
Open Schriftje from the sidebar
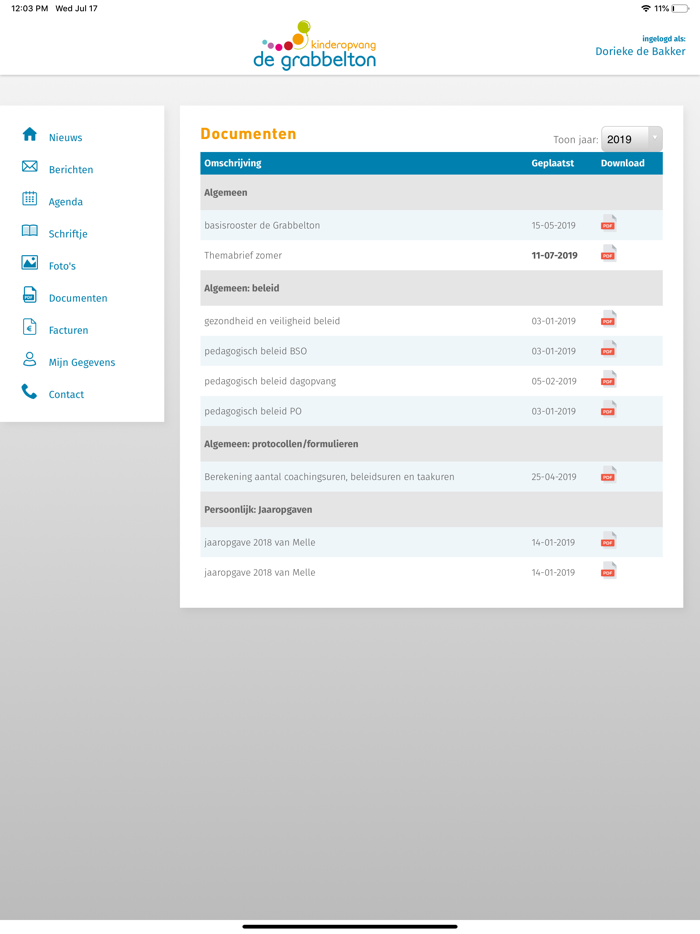coord(68,234)
